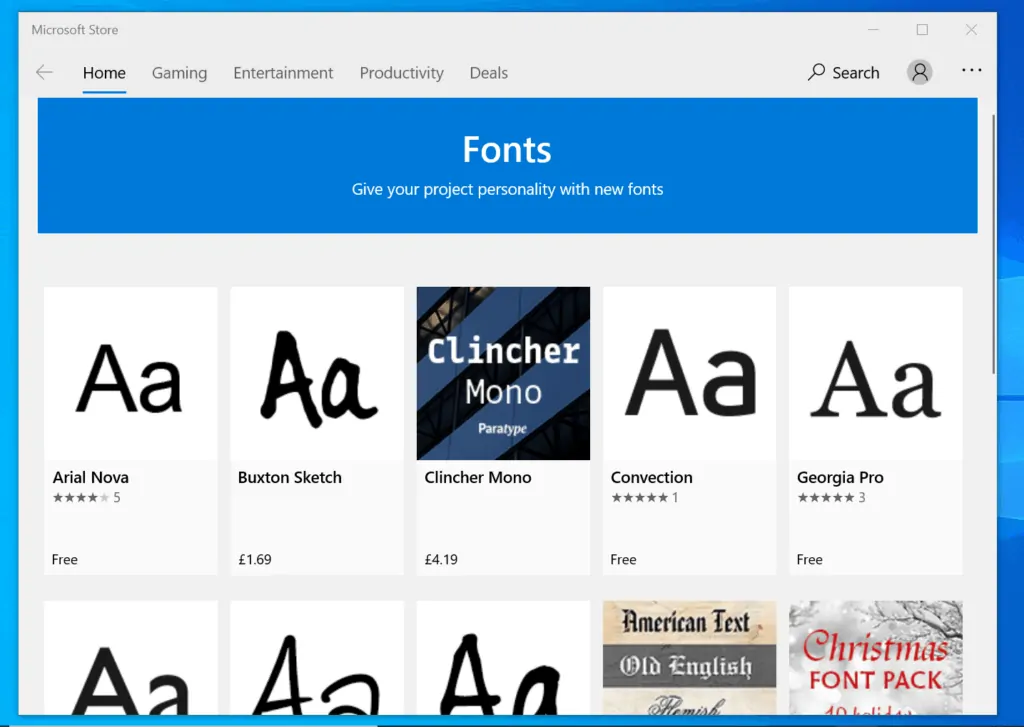
Task: Switch to the Entertainment tab
Action: tap(283, 73)
